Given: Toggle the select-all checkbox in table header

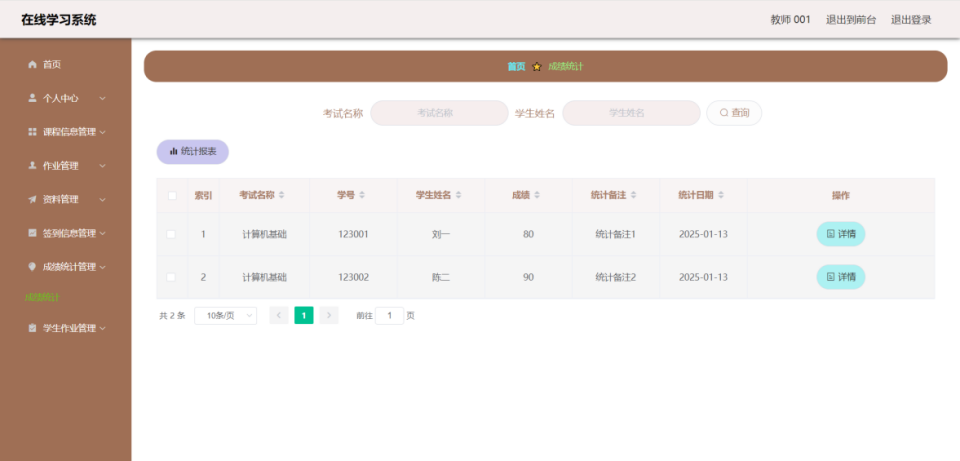Looking at the screenshot, I should (x=172, y=196).
